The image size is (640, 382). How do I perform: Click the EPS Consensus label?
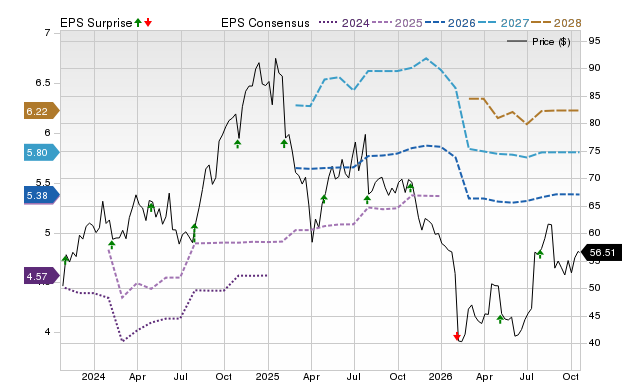tap(265, 23)
